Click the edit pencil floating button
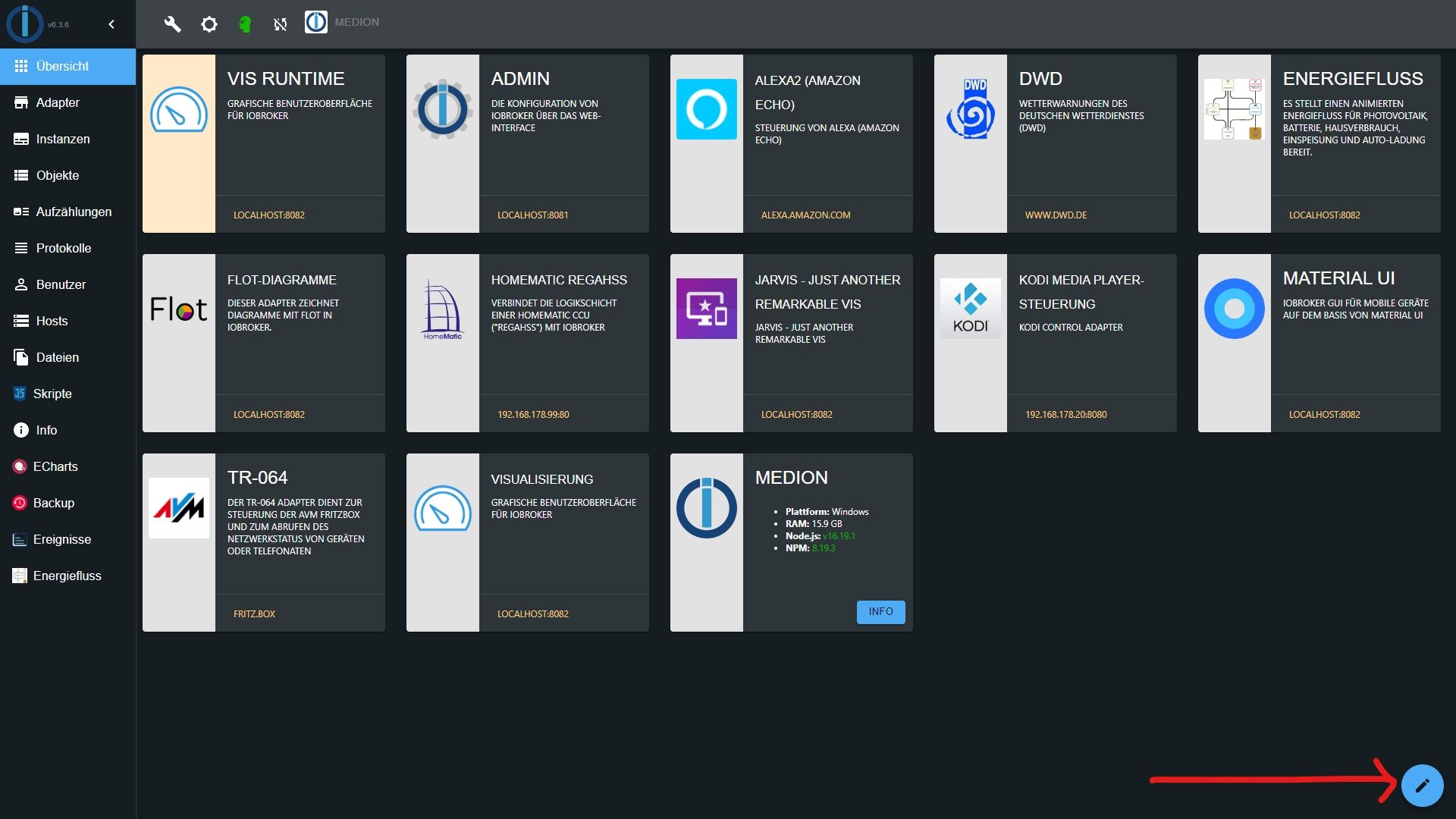This screenshot has width=1456, height=819. pos(1422,786)
